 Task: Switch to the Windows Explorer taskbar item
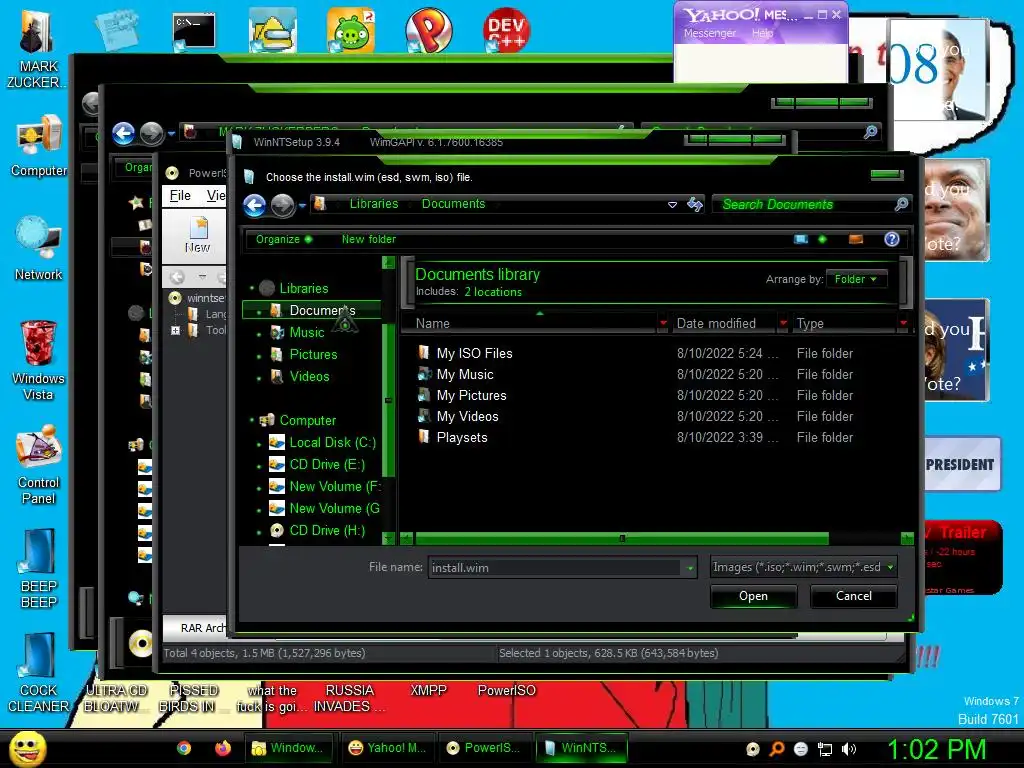pos(289,748)
